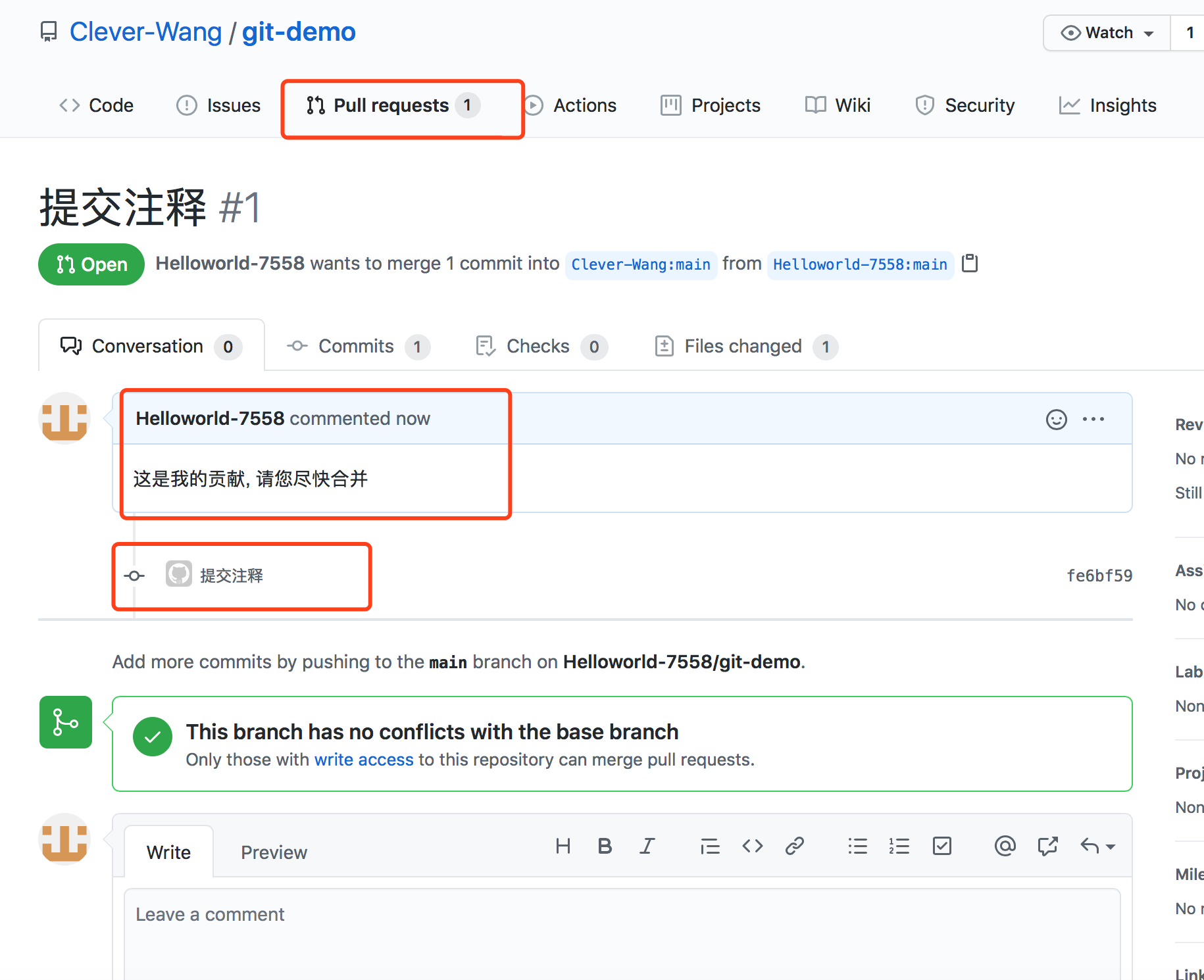Viewport: 1204px width, 980px height.
Task: Add a numbered list to the comment
Action: 899,846
